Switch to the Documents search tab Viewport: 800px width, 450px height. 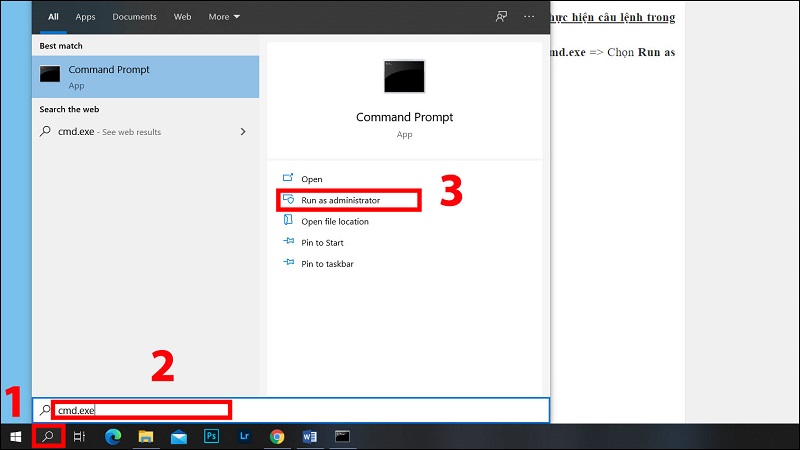134,17
